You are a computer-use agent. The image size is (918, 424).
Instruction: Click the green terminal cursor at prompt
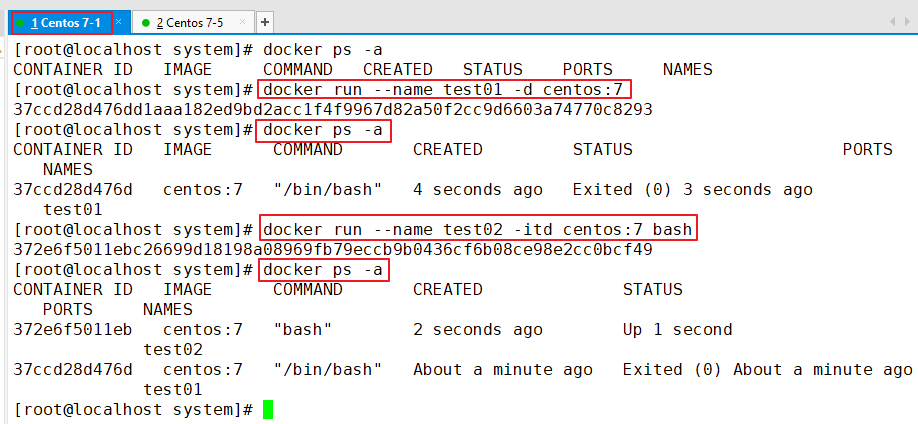click(x=268, y=410)
